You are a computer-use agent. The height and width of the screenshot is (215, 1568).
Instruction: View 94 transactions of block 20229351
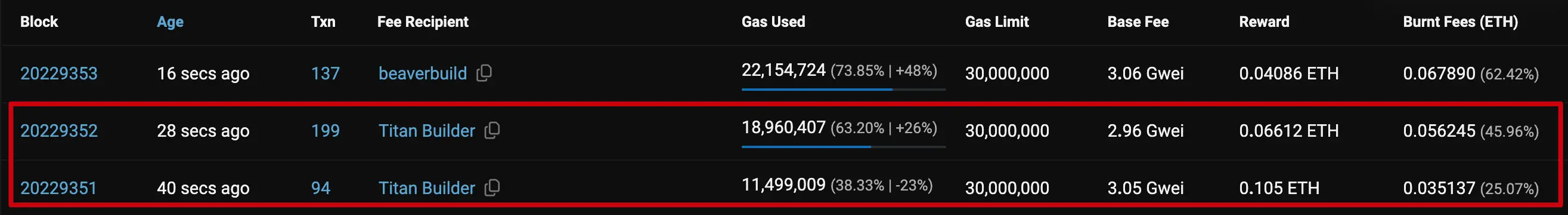pos(321,188)
